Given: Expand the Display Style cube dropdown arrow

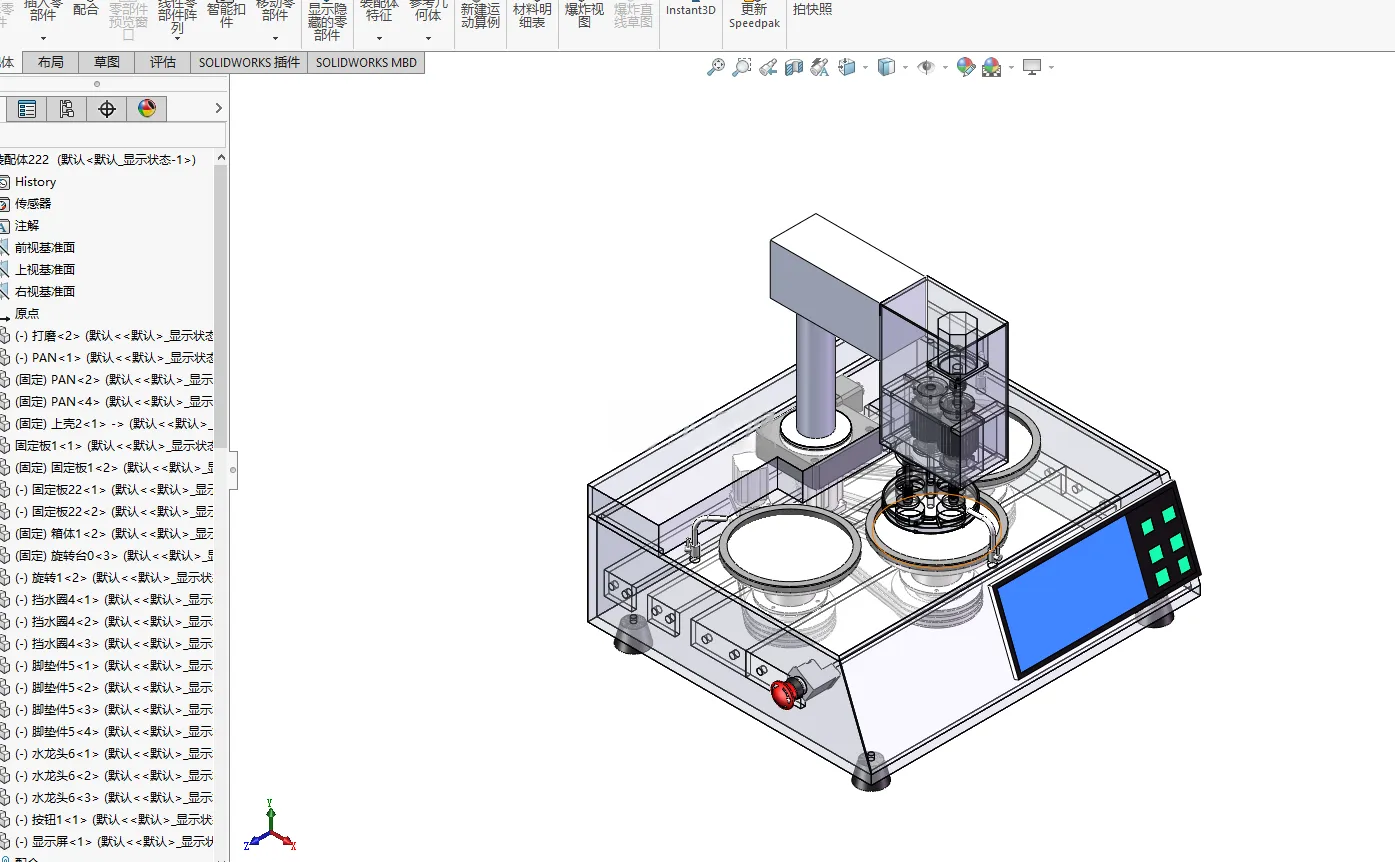Looking at the screenshot, I should [x=905, y=67].
